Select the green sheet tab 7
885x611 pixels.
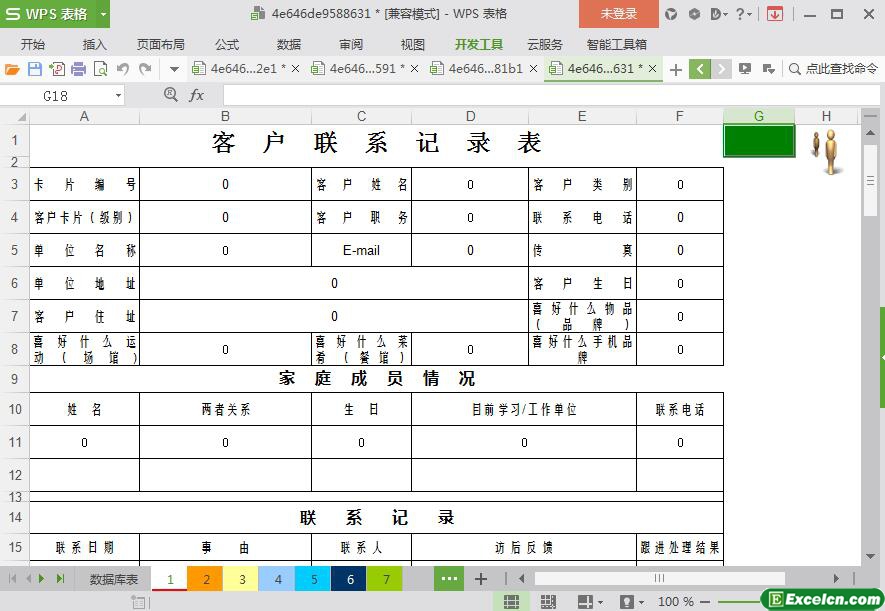point(385,579)
